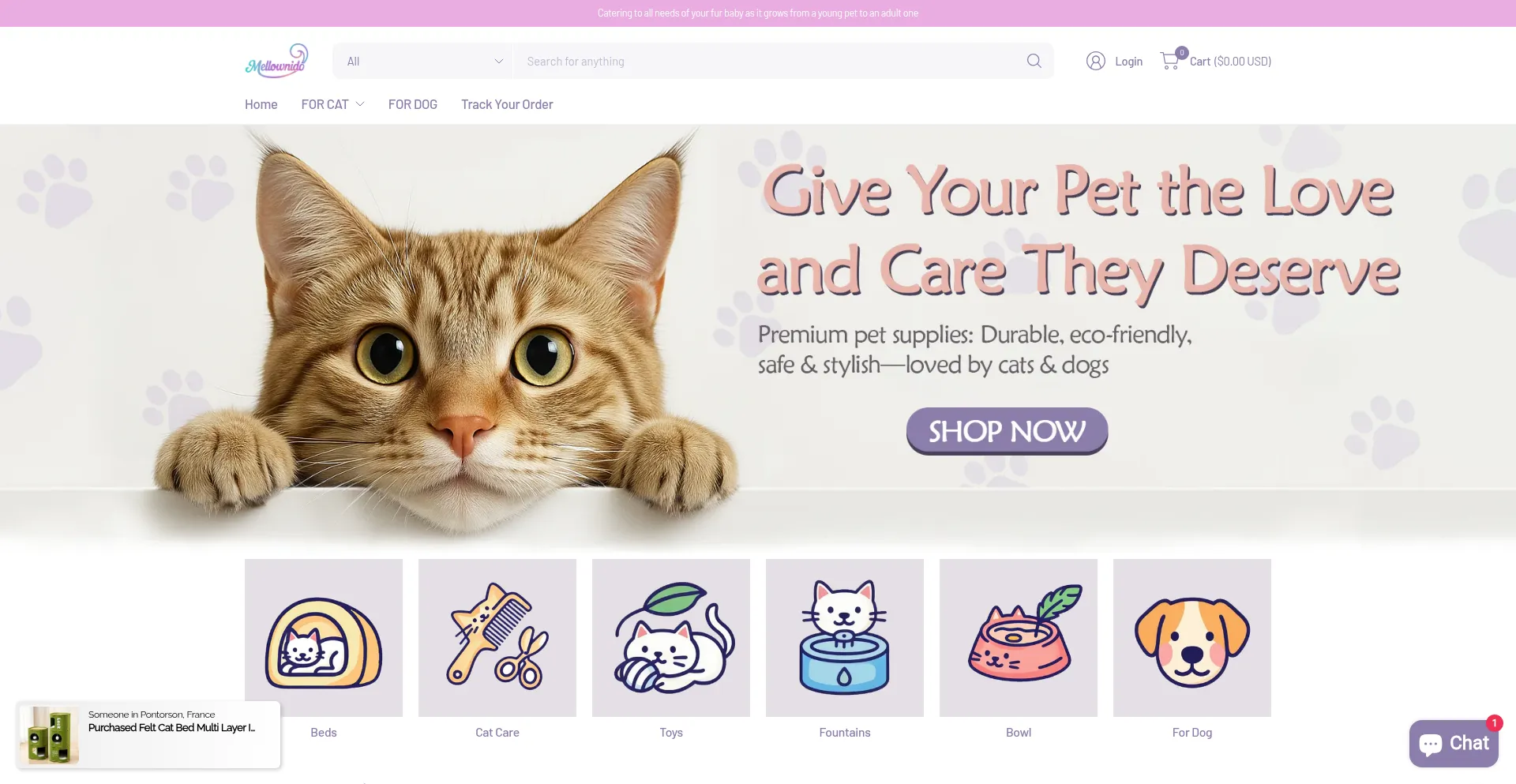
Task: Open the Beds category icon
Action: pos(324,638)
